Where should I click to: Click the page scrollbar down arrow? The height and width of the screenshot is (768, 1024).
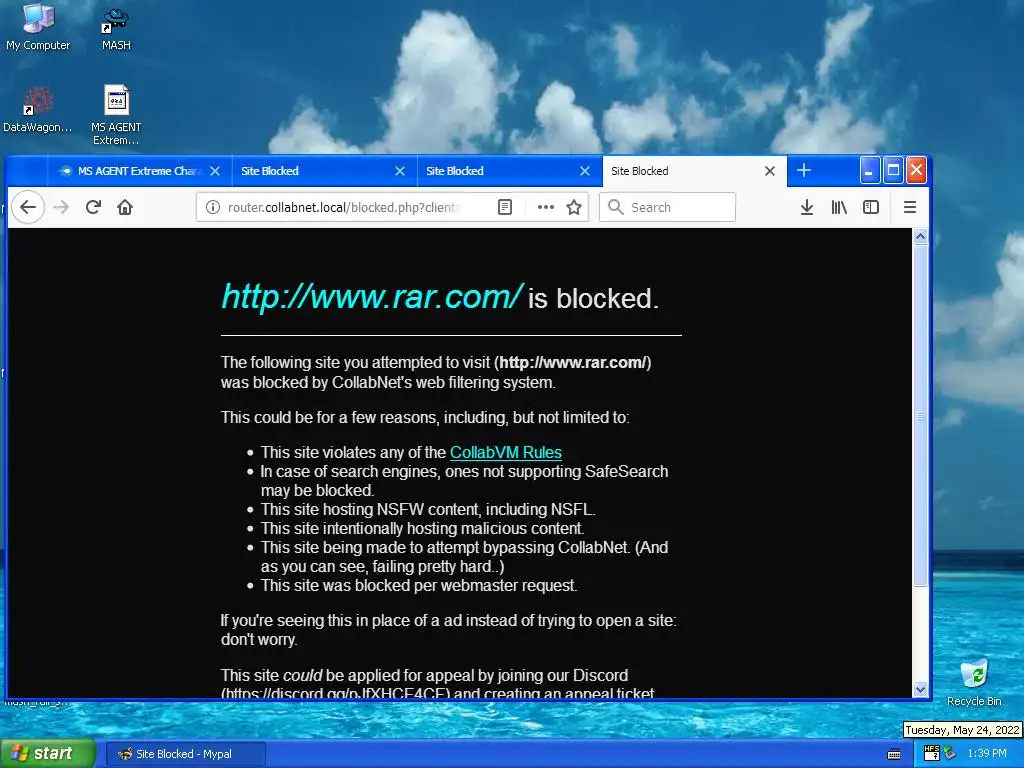click(x=920, y=689)
